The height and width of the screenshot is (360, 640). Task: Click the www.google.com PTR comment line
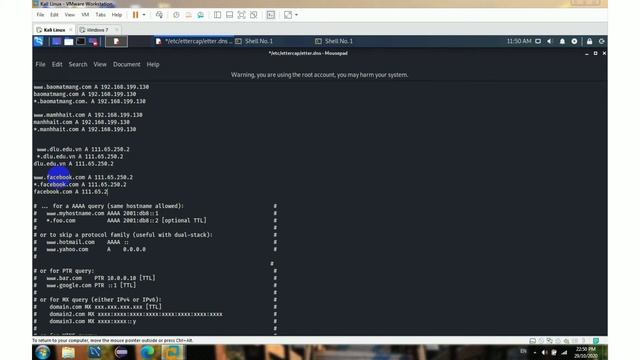85,285
